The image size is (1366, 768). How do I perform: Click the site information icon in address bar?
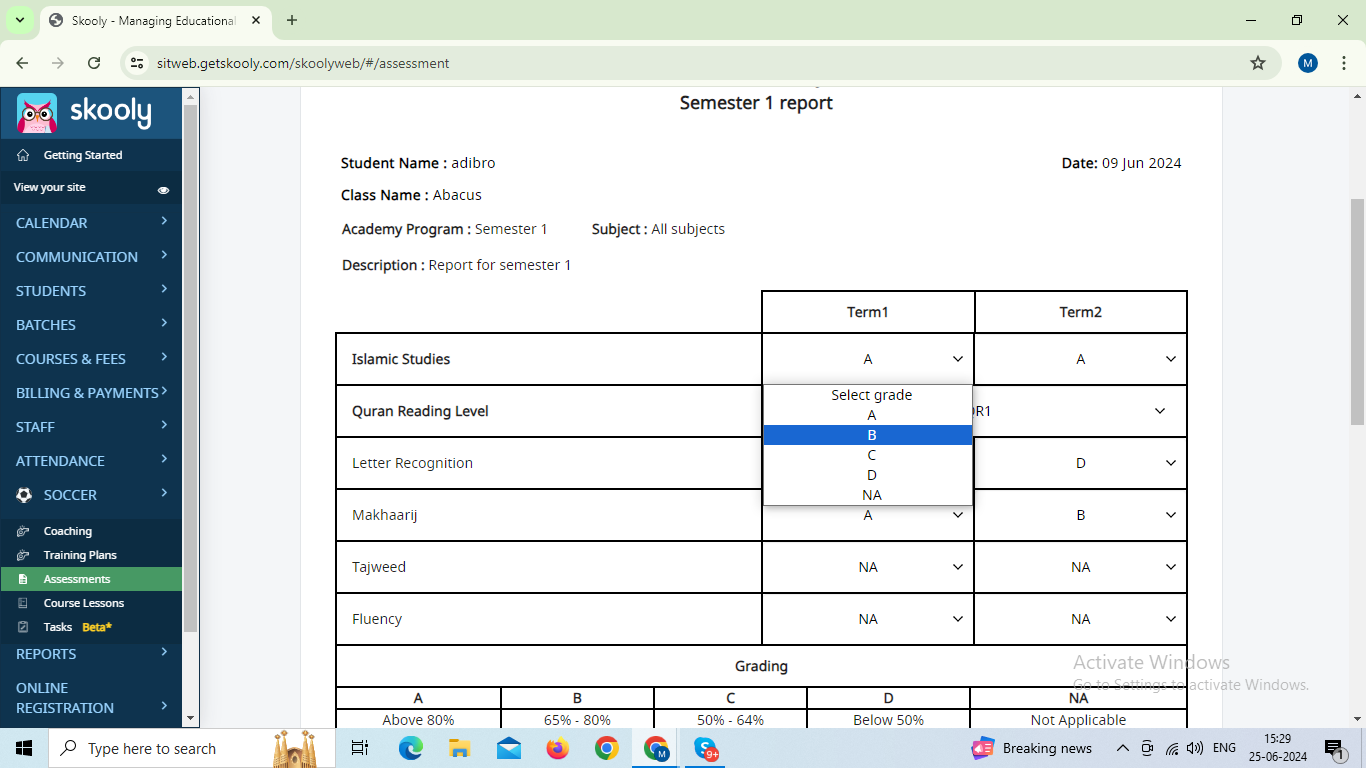tap(137, 63)
